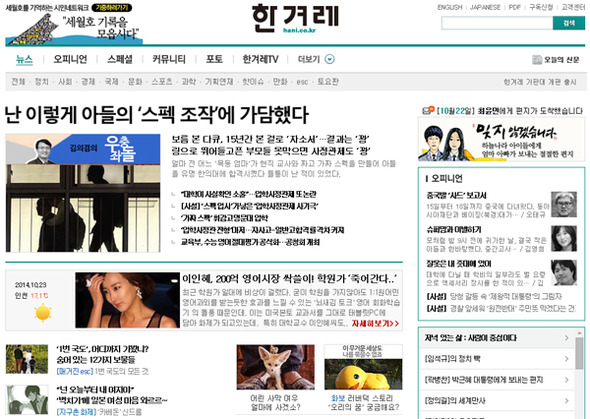Click the 한겨레 기관대 개편 출시 notice link

coord(540,82)
